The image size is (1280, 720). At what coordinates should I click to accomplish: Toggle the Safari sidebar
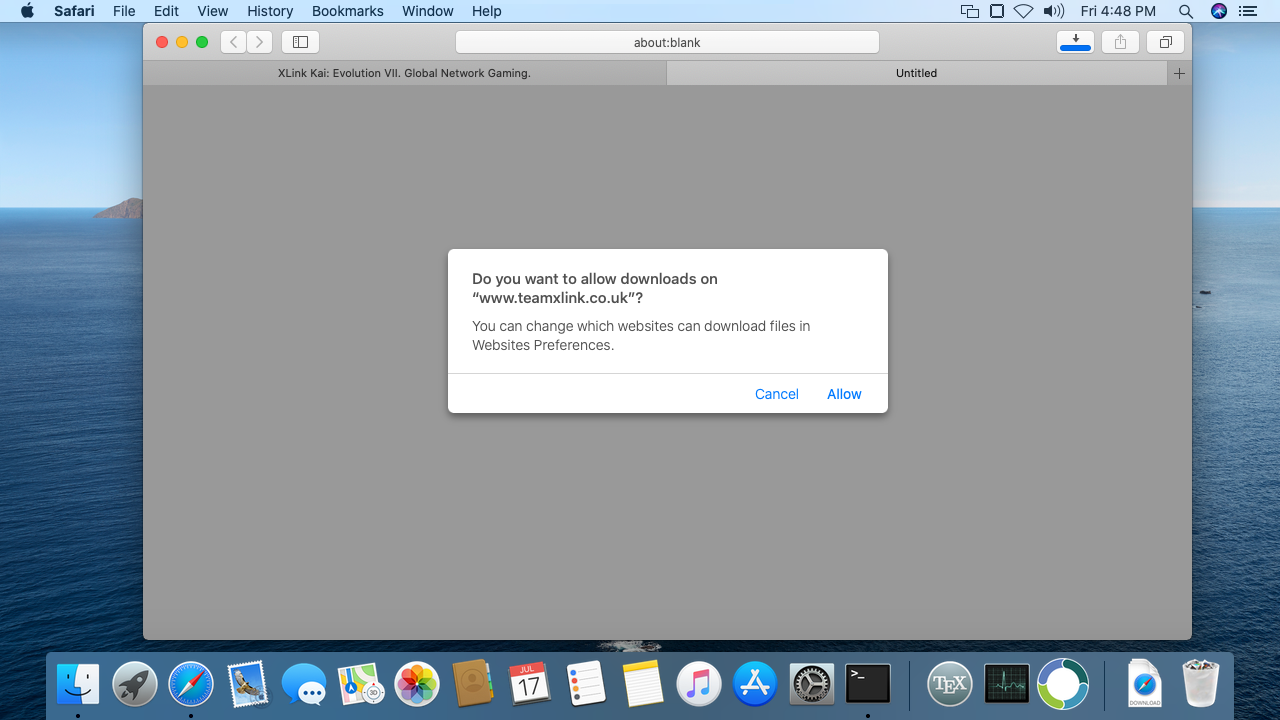(300, 42)
